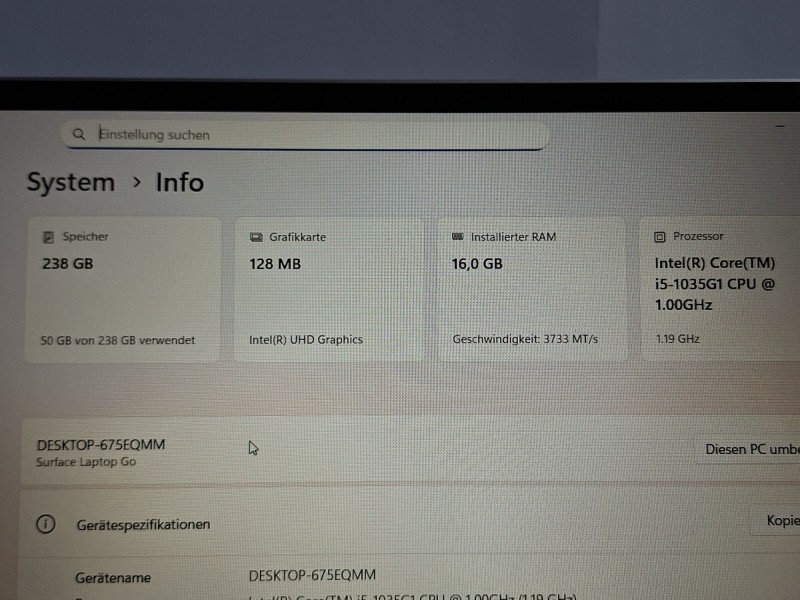Click the Prozessor chip icon

(x=660, y=238)
